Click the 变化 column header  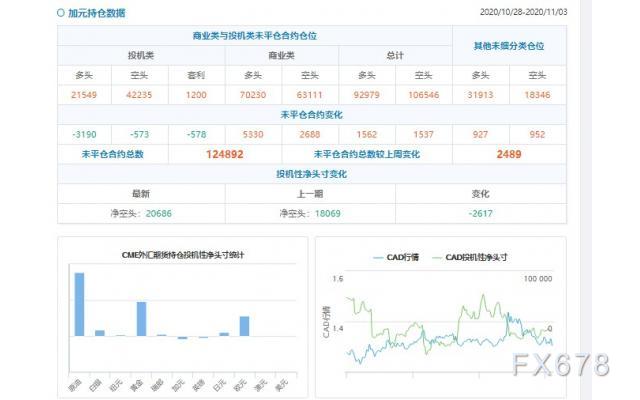tap(480, 193)
